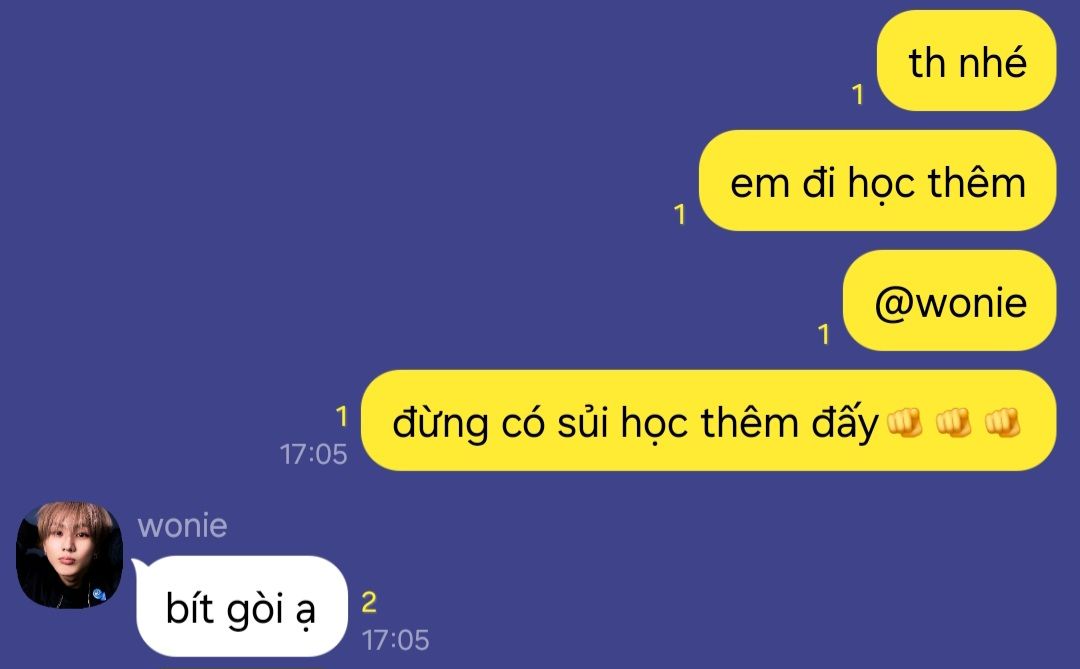Select the 'bít gòi ạ' reply bubble
Image resolution: width=1080 pixels, height=669 pixels.
(x=242, y=606)
